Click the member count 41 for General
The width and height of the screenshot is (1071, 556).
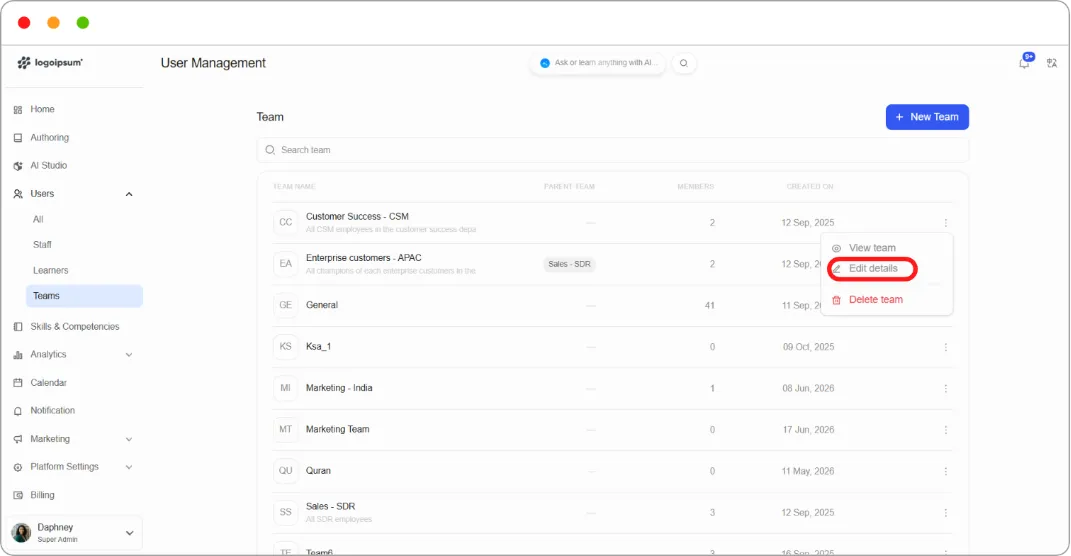pos(710,305)
